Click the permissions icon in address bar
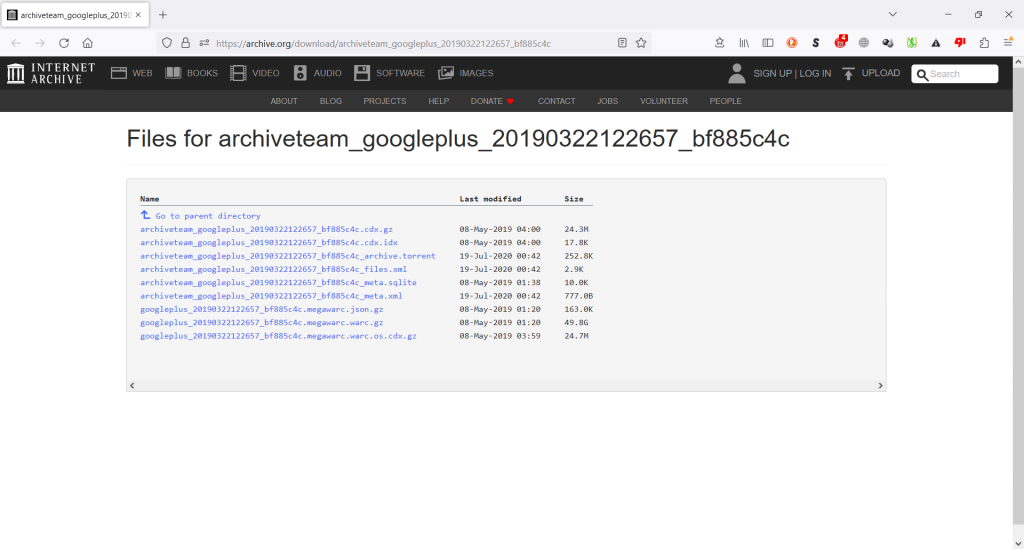1024x549 pixels. tap(204, 43)
